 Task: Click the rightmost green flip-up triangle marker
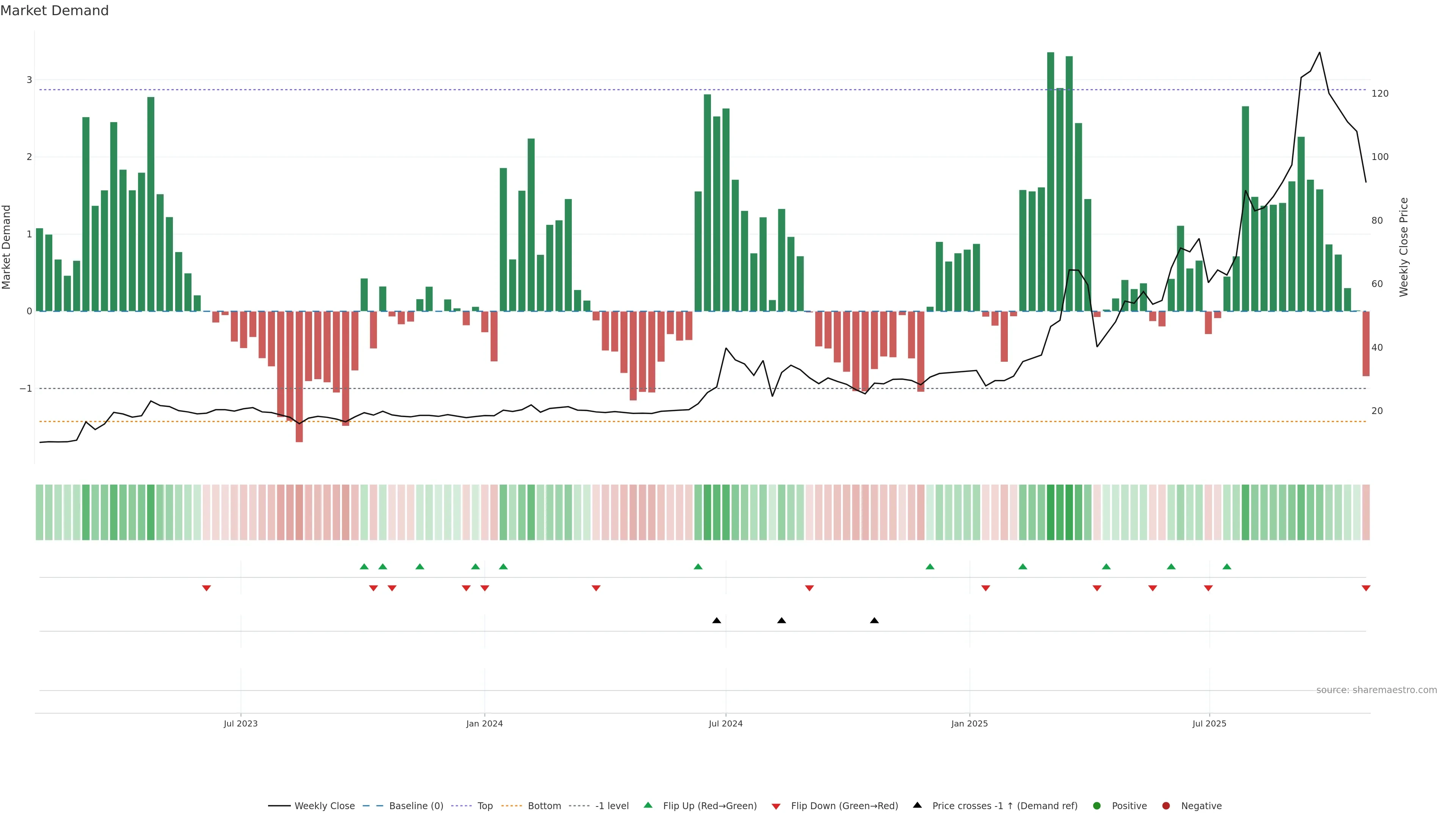point(1227,566)
